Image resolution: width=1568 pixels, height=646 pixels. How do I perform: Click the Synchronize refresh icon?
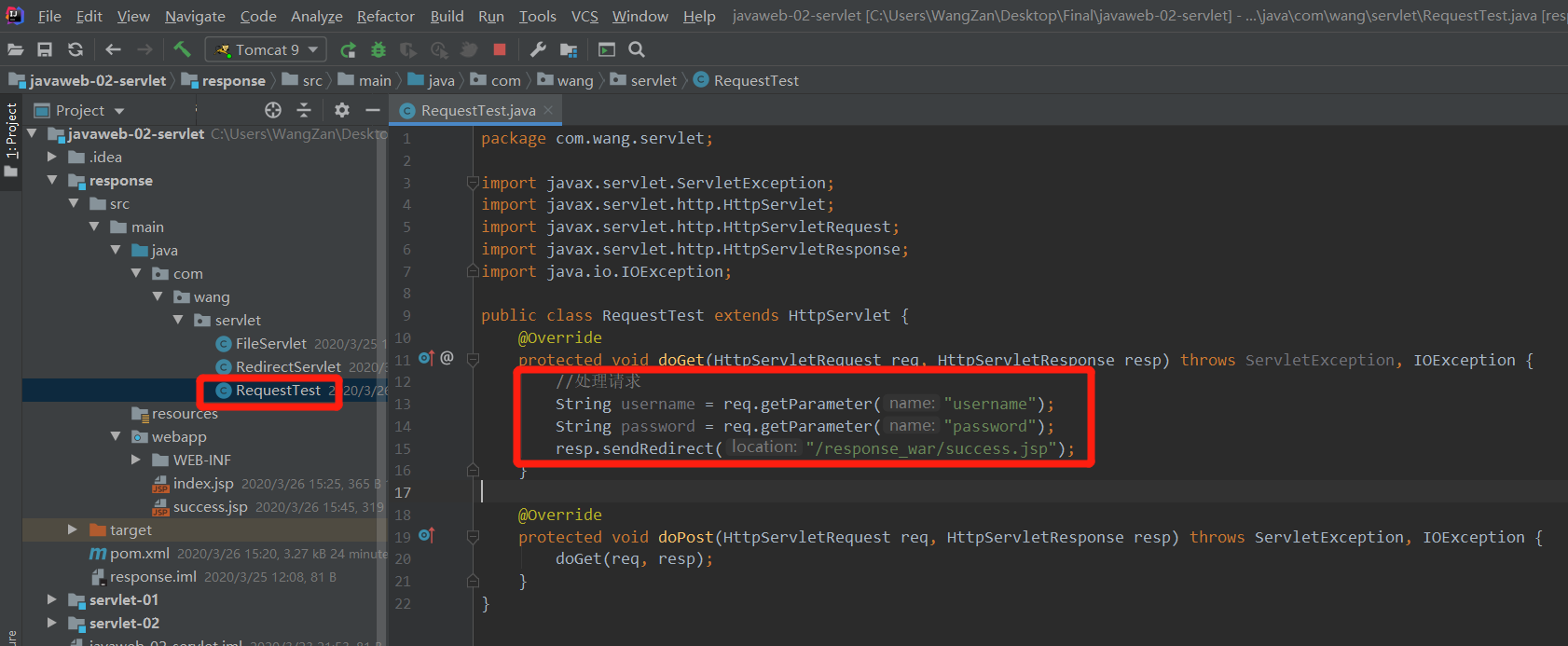coord(76,49)
